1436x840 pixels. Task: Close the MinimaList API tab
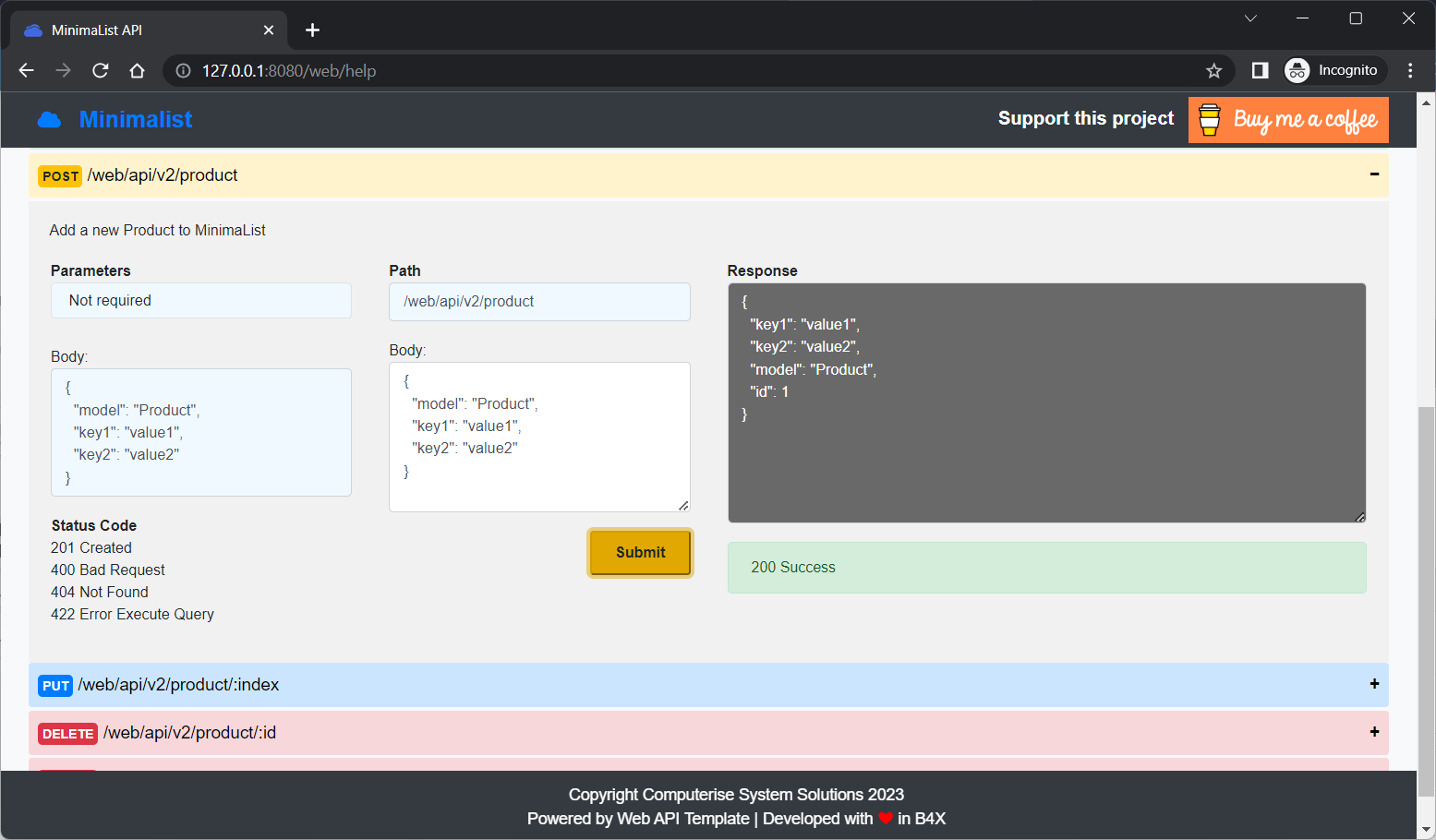coord(269,30)
